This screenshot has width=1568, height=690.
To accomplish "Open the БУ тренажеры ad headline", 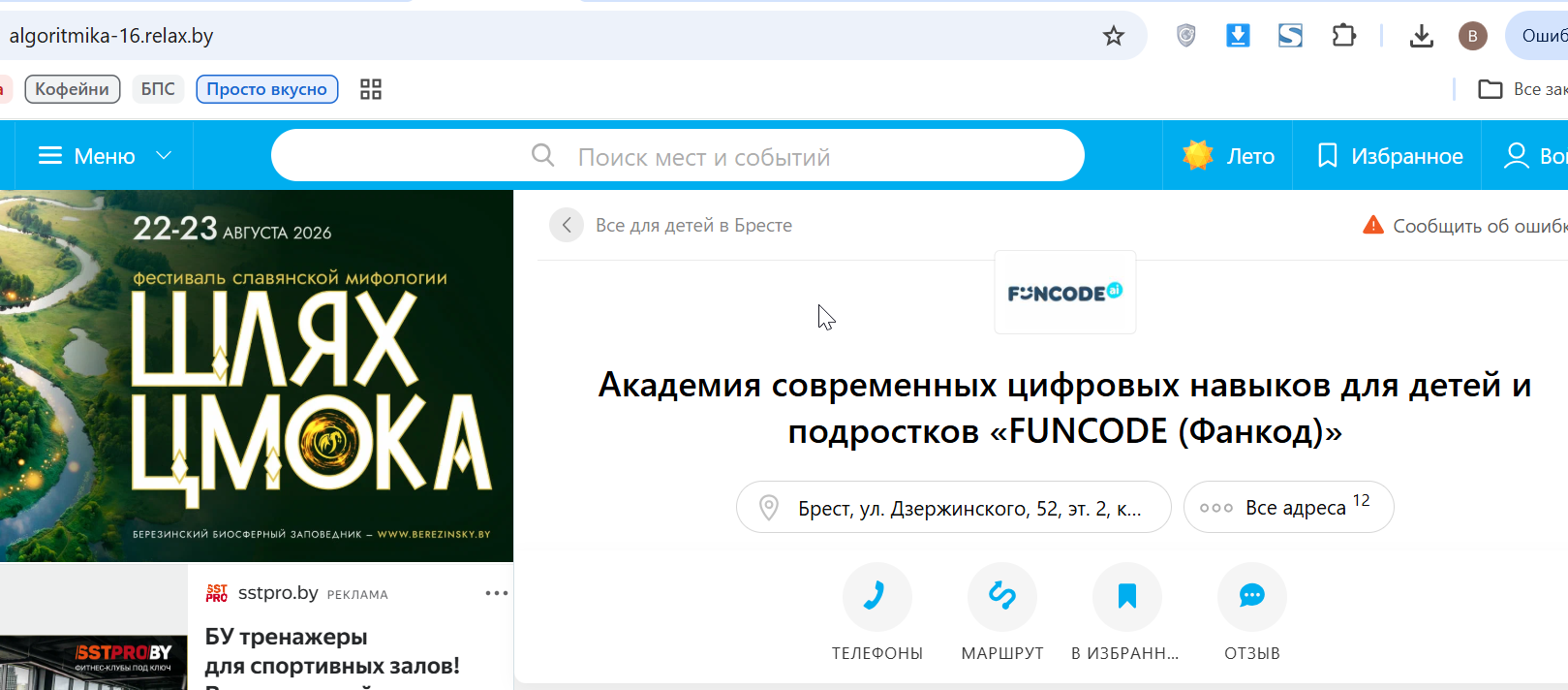I will [x=332, y=651].
